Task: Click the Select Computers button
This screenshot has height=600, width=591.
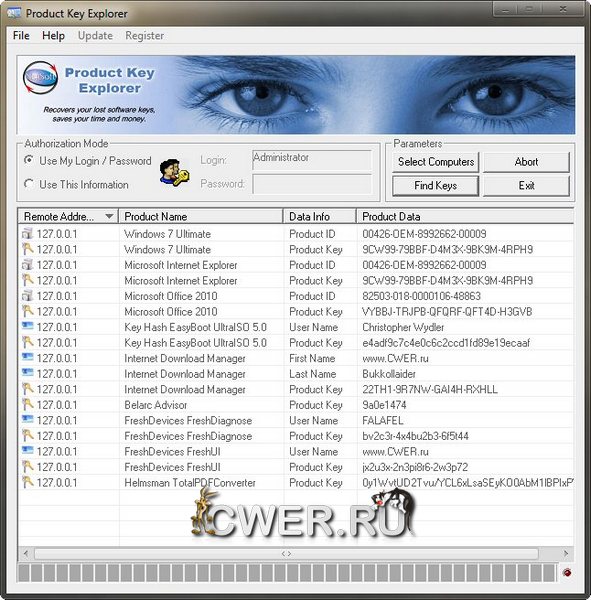Action: coord(436,162)
